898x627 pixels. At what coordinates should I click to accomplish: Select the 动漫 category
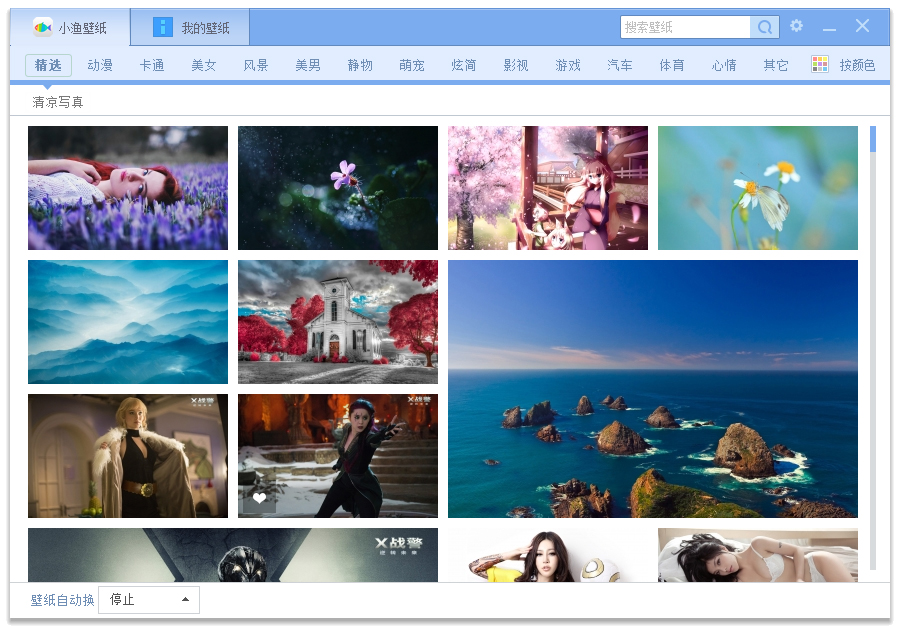coord(100,65)
